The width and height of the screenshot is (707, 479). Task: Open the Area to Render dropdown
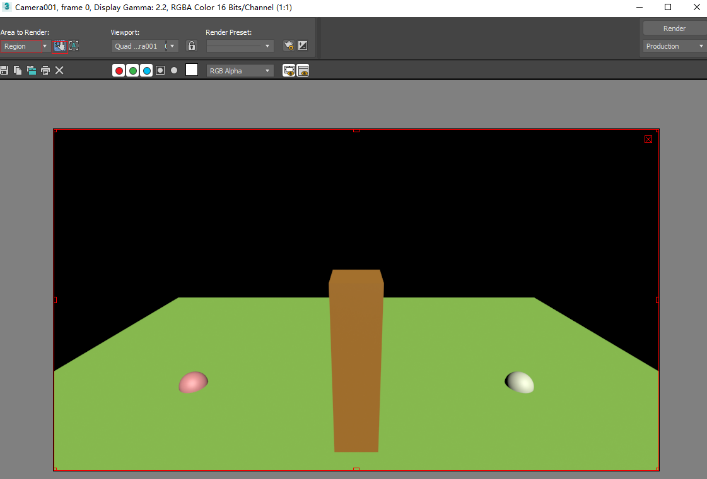pos(25,46)
